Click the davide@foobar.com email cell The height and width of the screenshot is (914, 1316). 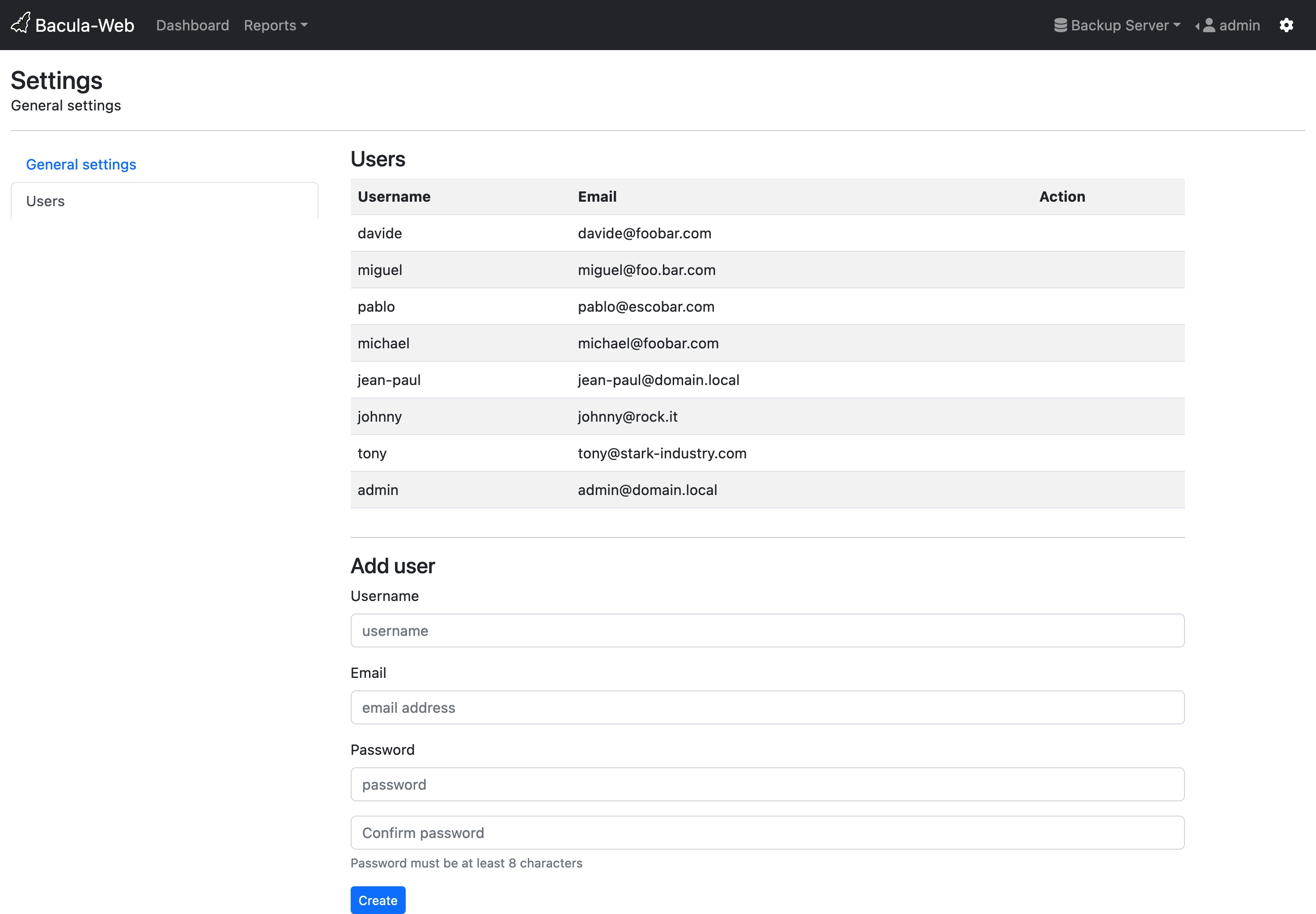(645, 233)
